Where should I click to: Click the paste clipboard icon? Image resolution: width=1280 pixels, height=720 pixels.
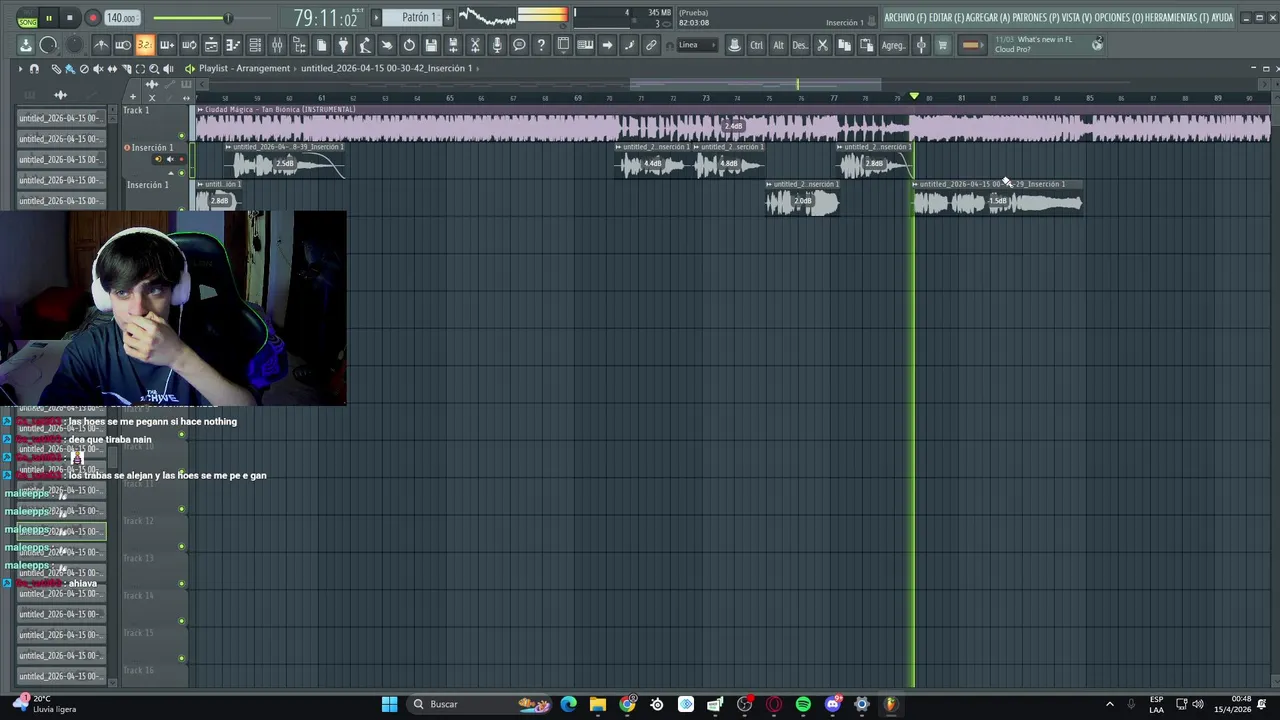pos(866,45)
